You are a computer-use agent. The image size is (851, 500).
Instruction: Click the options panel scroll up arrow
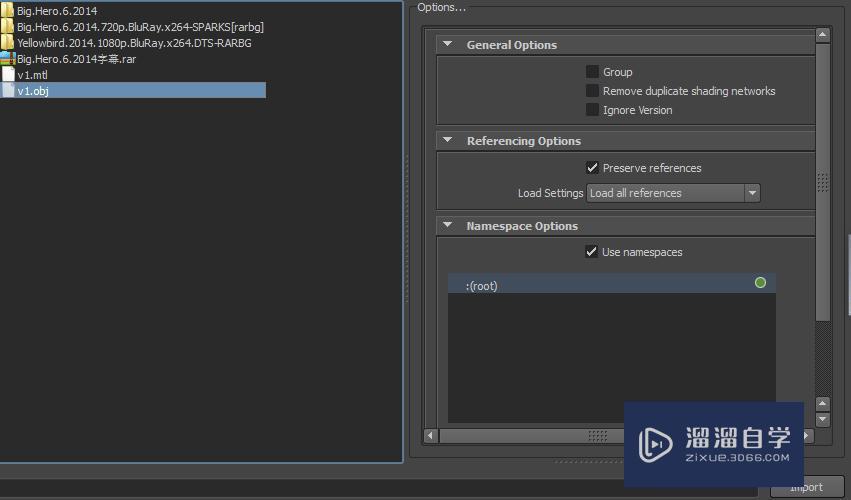823,35
